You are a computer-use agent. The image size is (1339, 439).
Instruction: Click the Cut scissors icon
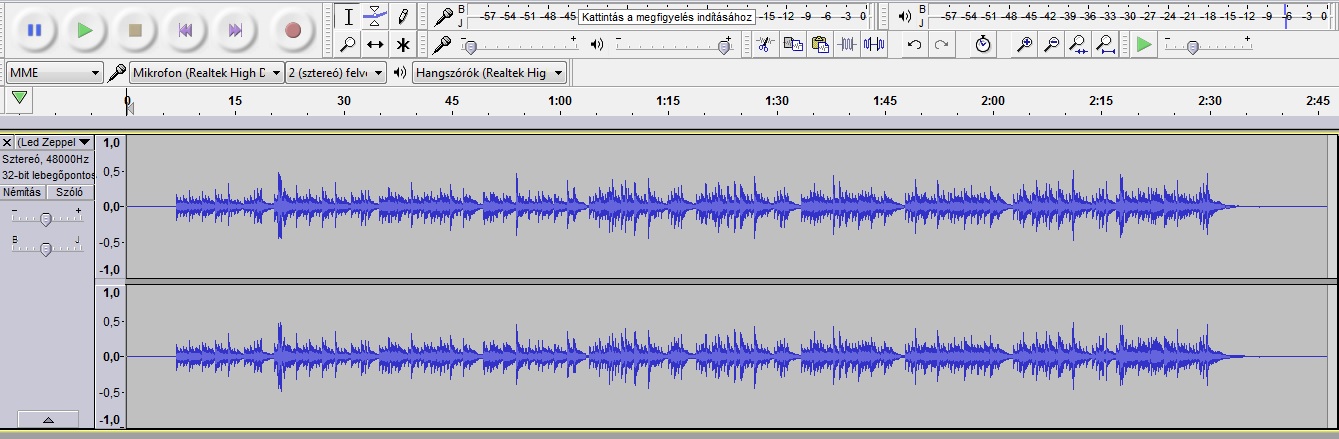click(764, 45)
